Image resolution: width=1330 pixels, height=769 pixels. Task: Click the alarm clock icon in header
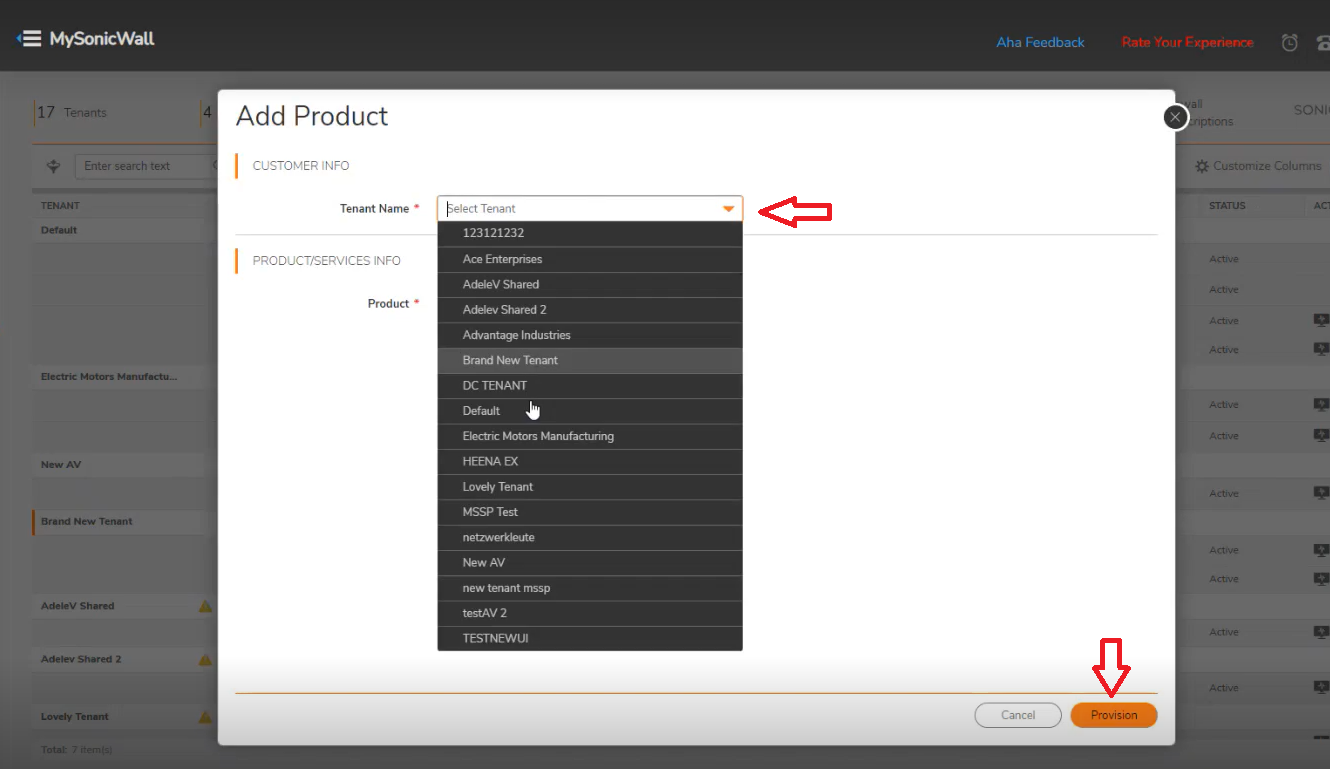(x=1289, y=42)
